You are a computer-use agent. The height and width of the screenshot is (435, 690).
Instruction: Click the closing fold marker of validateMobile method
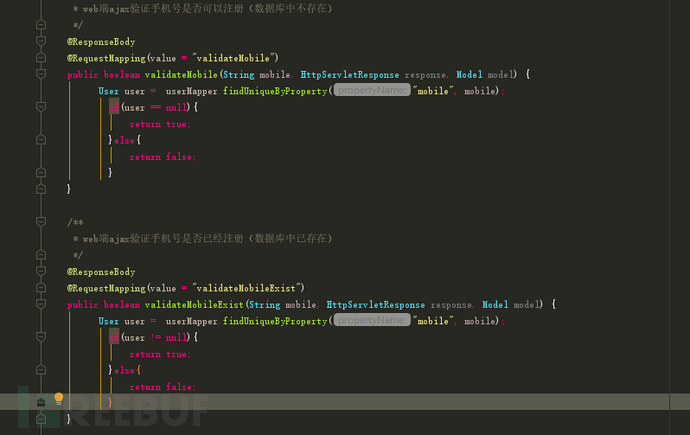click(41, 189)
